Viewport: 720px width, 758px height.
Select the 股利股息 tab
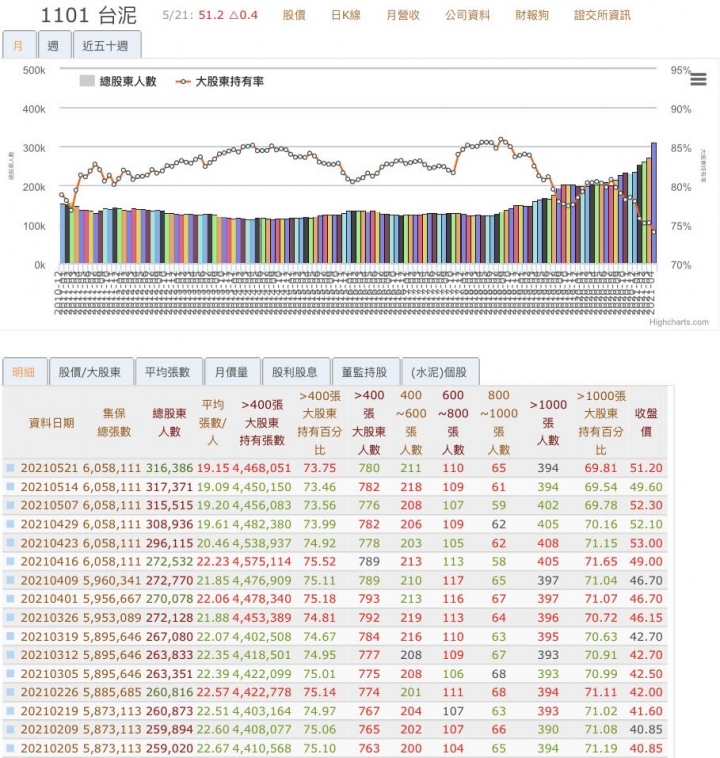click(x=295, y=372)
